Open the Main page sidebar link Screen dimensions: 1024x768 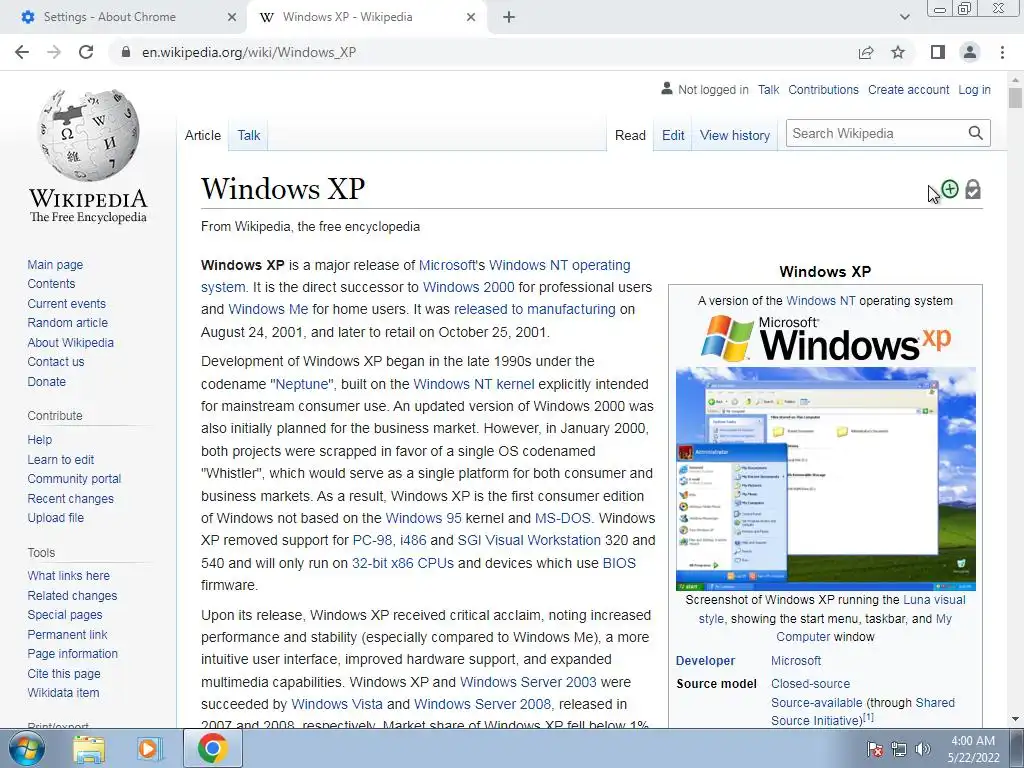tap(55, 264)
